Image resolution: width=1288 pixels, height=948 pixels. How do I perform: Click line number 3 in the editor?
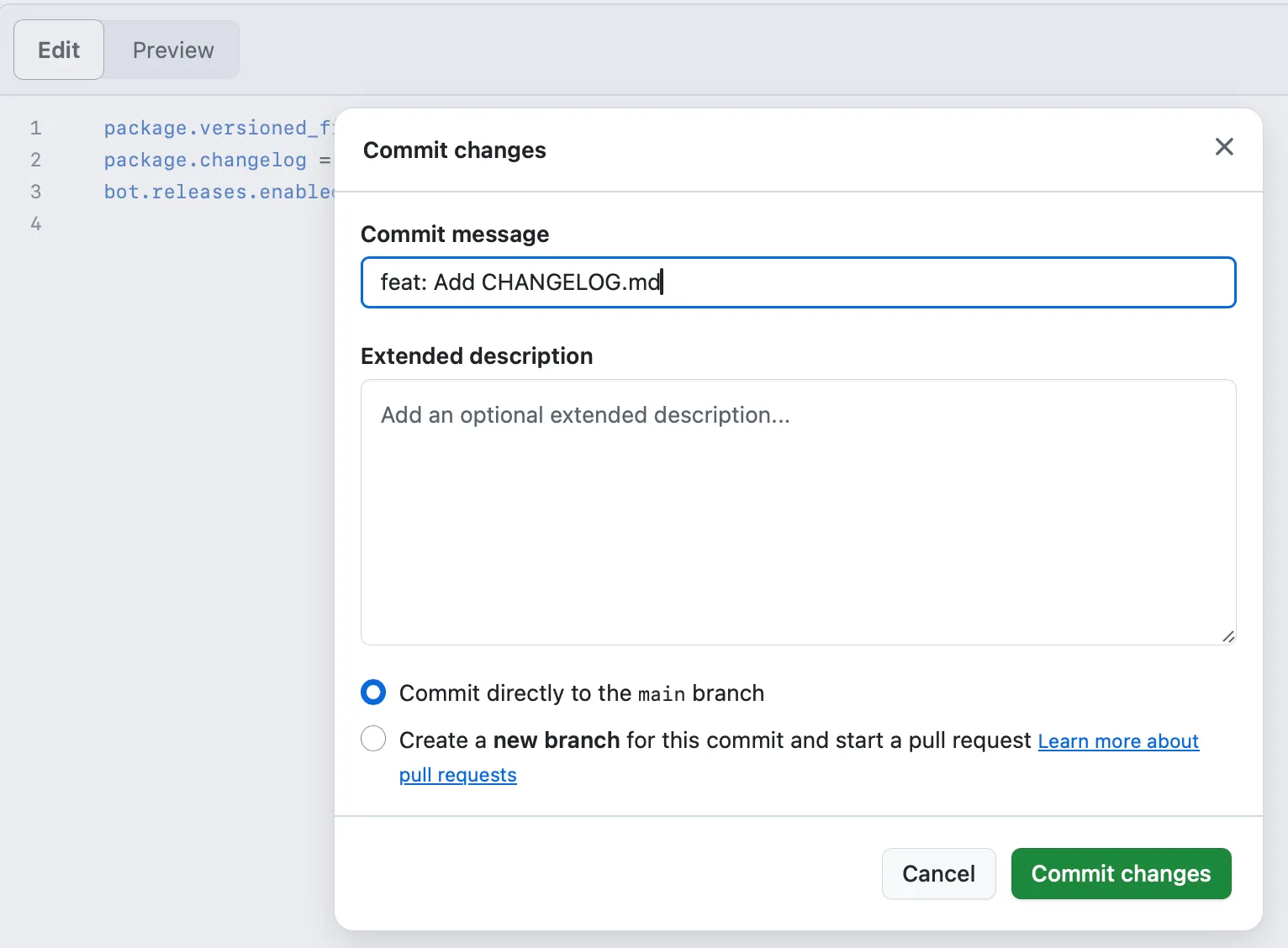tap(35, 192)
